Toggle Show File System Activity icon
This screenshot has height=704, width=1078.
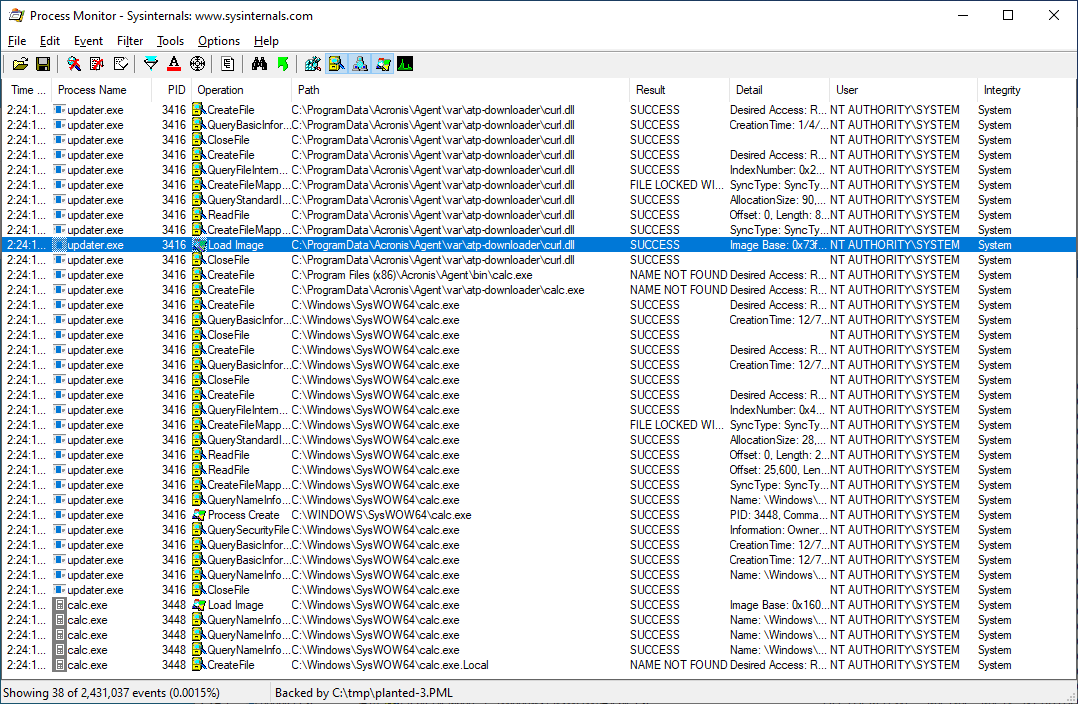336,64
